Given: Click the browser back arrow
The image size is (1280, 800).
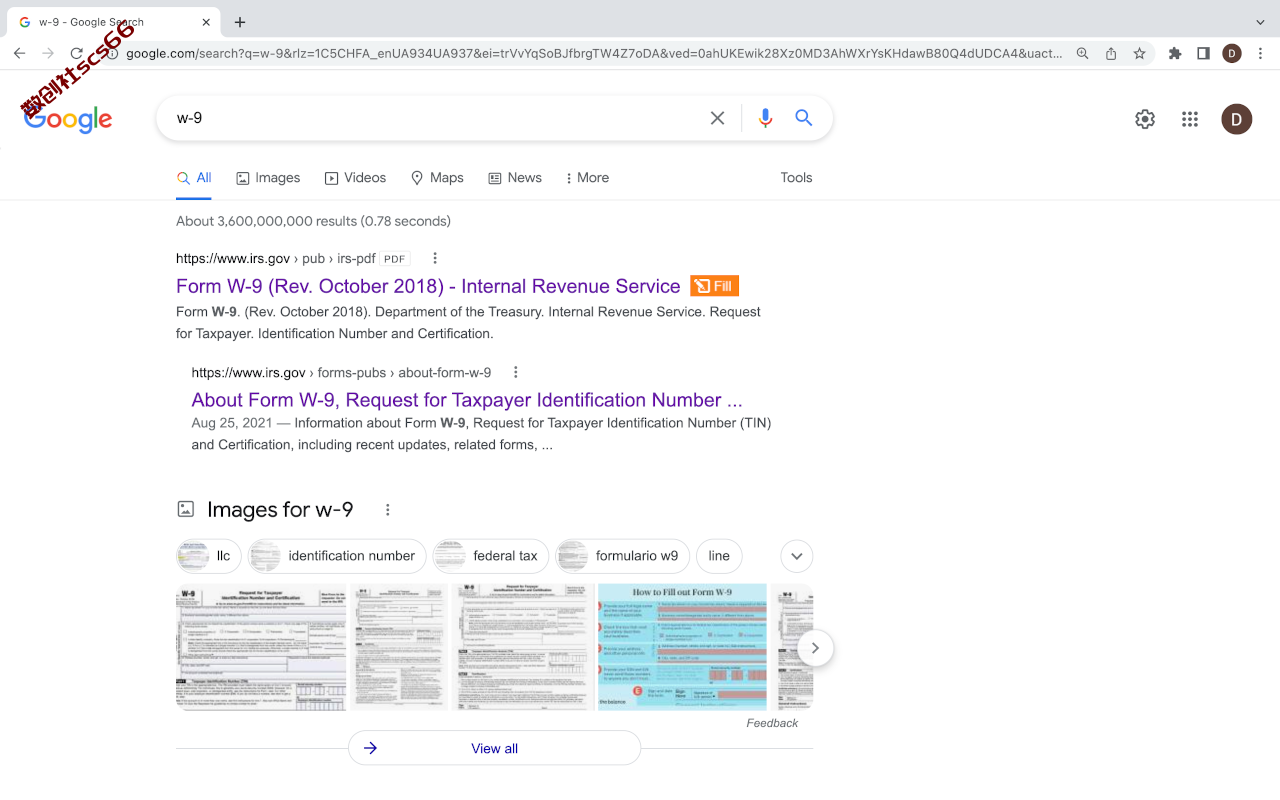Looking at the screenshot, I should pos(19,53).
